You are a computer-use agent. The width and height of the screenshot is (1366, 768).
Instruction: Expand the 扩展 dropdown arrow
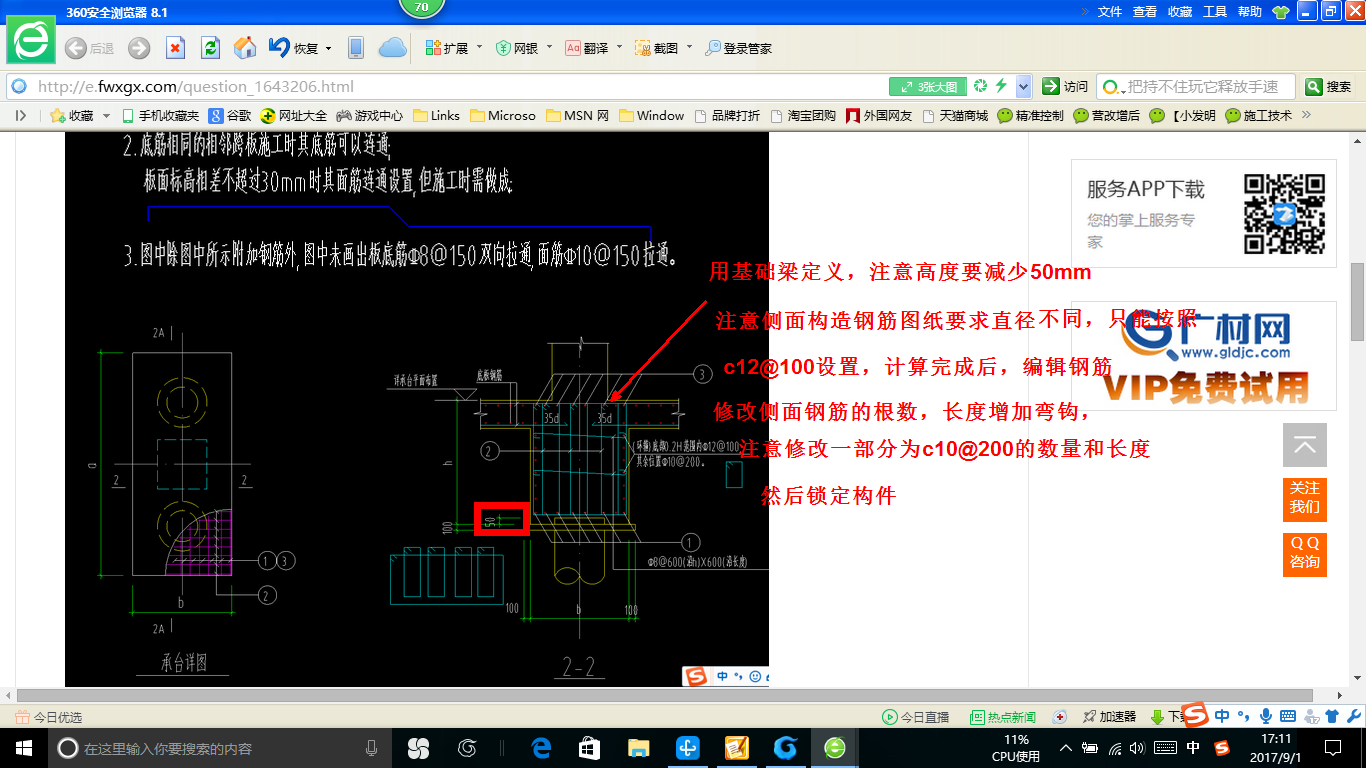[479, 48]
